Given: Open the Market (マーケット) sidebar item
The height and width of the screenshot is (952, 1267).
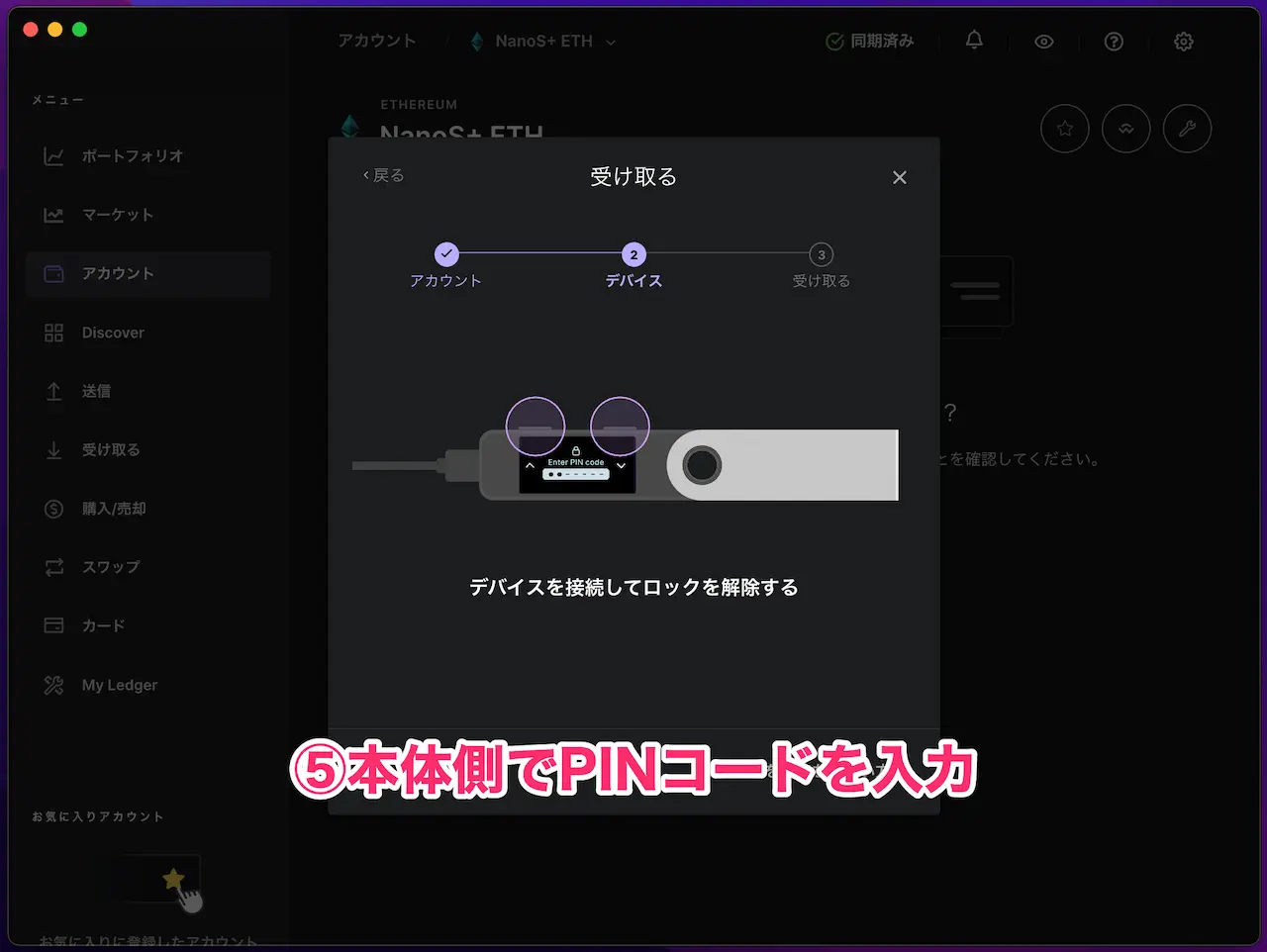Looking at the screenshot, I should pyautogui.click(x=147, y=215).
